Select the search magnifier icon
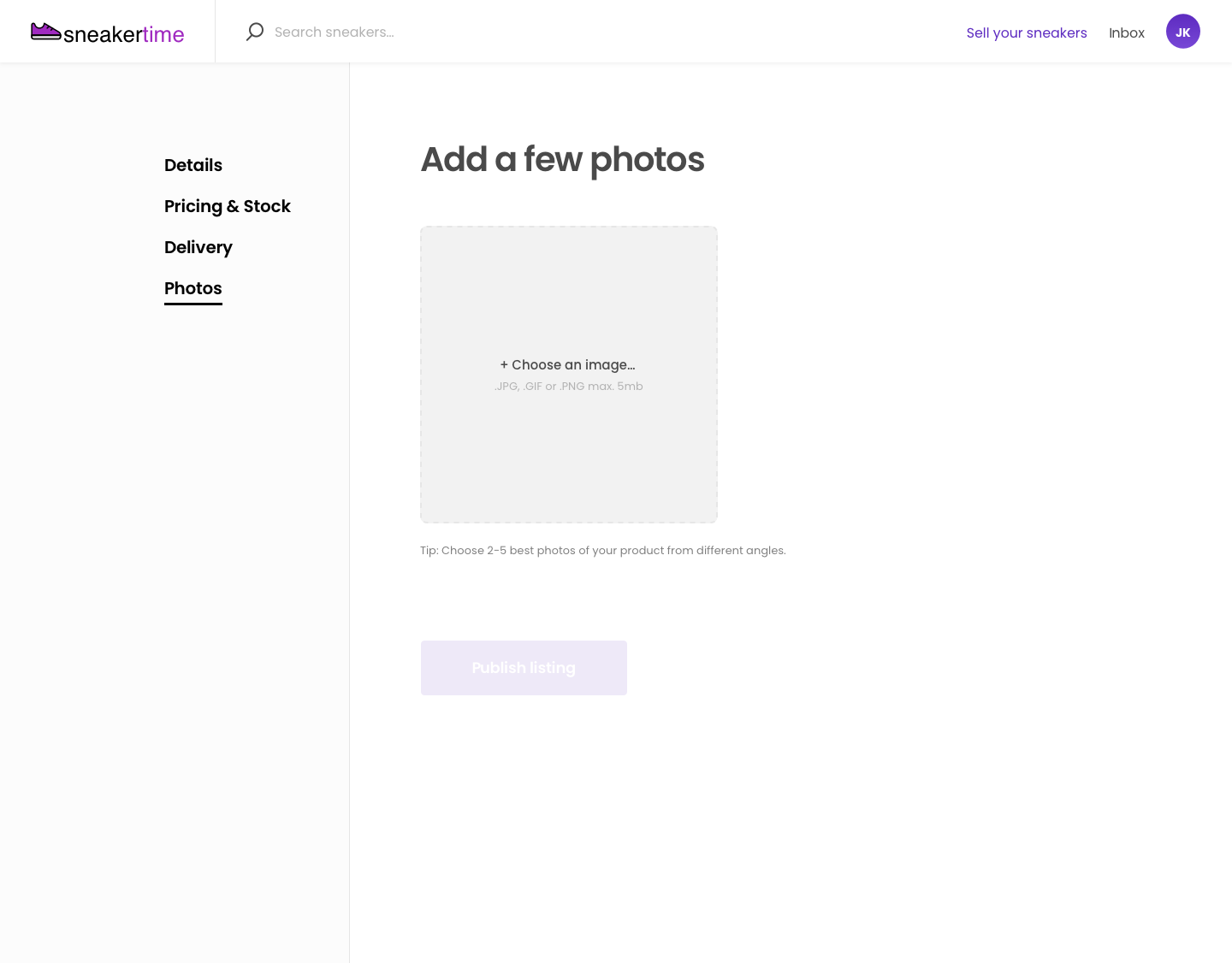Image resolution: width=1232 pixels, height=963 pixels. (x=254, y=32)
